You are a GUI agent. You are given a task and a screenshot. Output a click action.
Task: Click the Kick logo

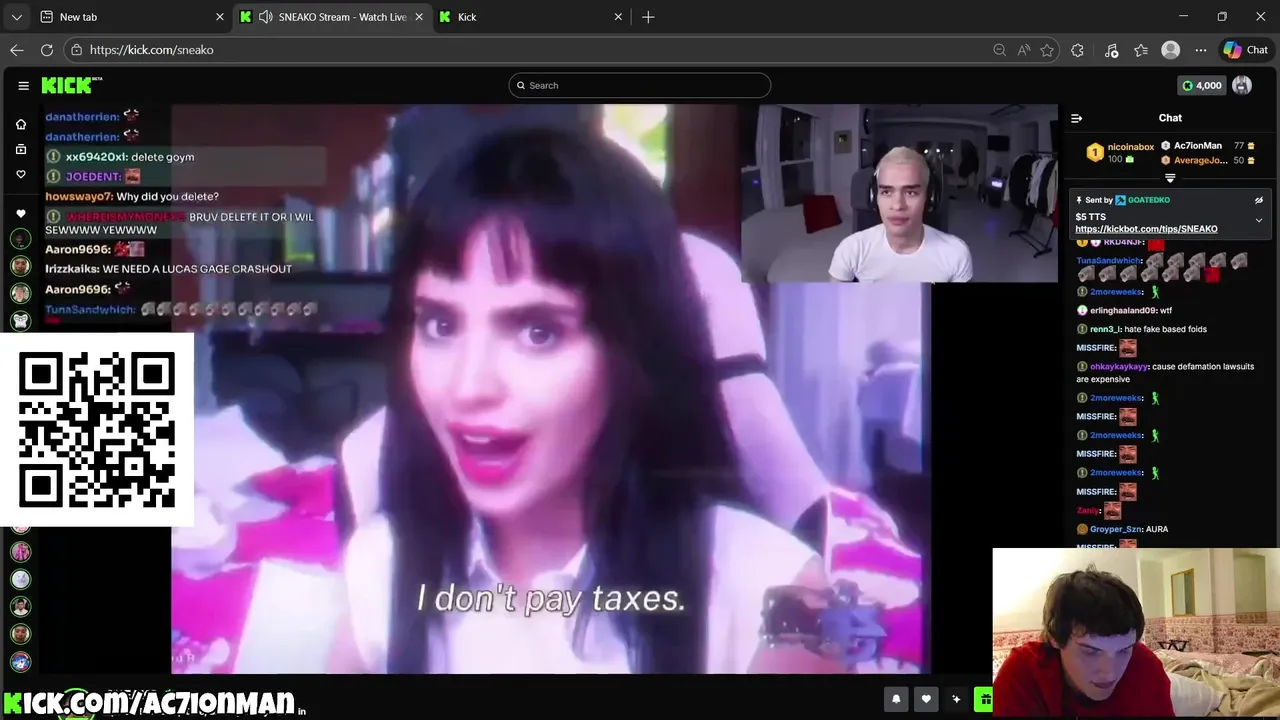[71, 86]
